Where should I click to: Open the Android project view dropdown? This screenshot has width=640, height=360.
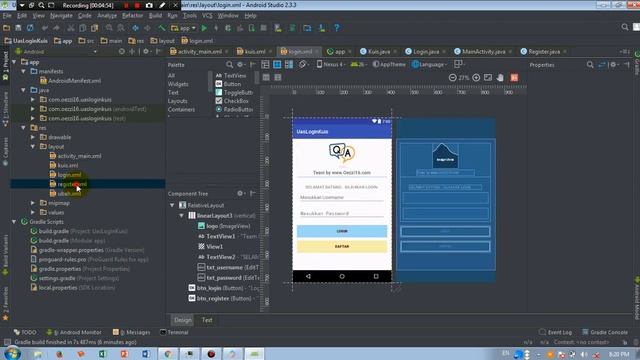click(56, 52)
